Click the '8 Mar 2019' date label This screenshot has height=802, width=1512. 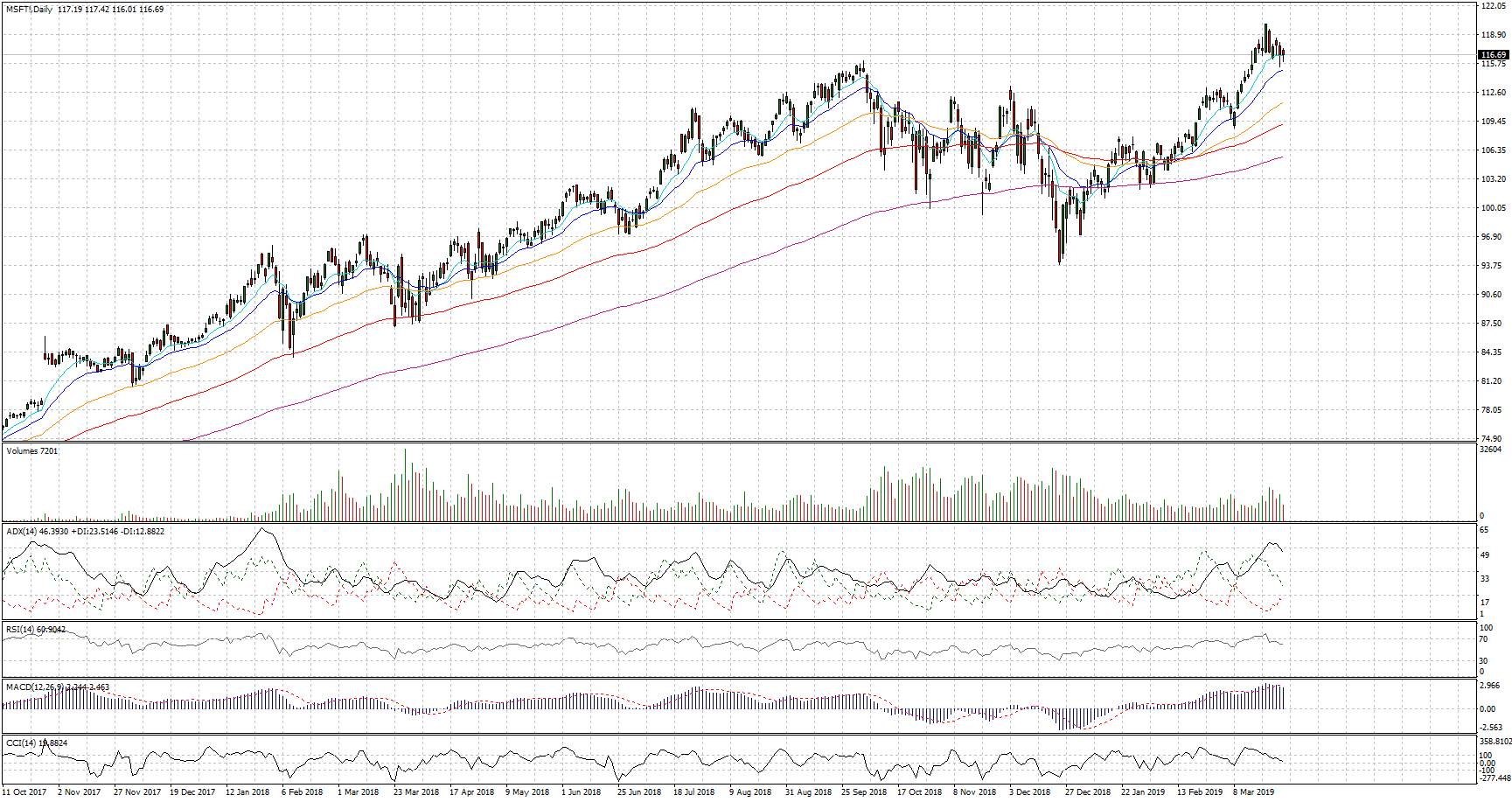(x=1254, y=792)
